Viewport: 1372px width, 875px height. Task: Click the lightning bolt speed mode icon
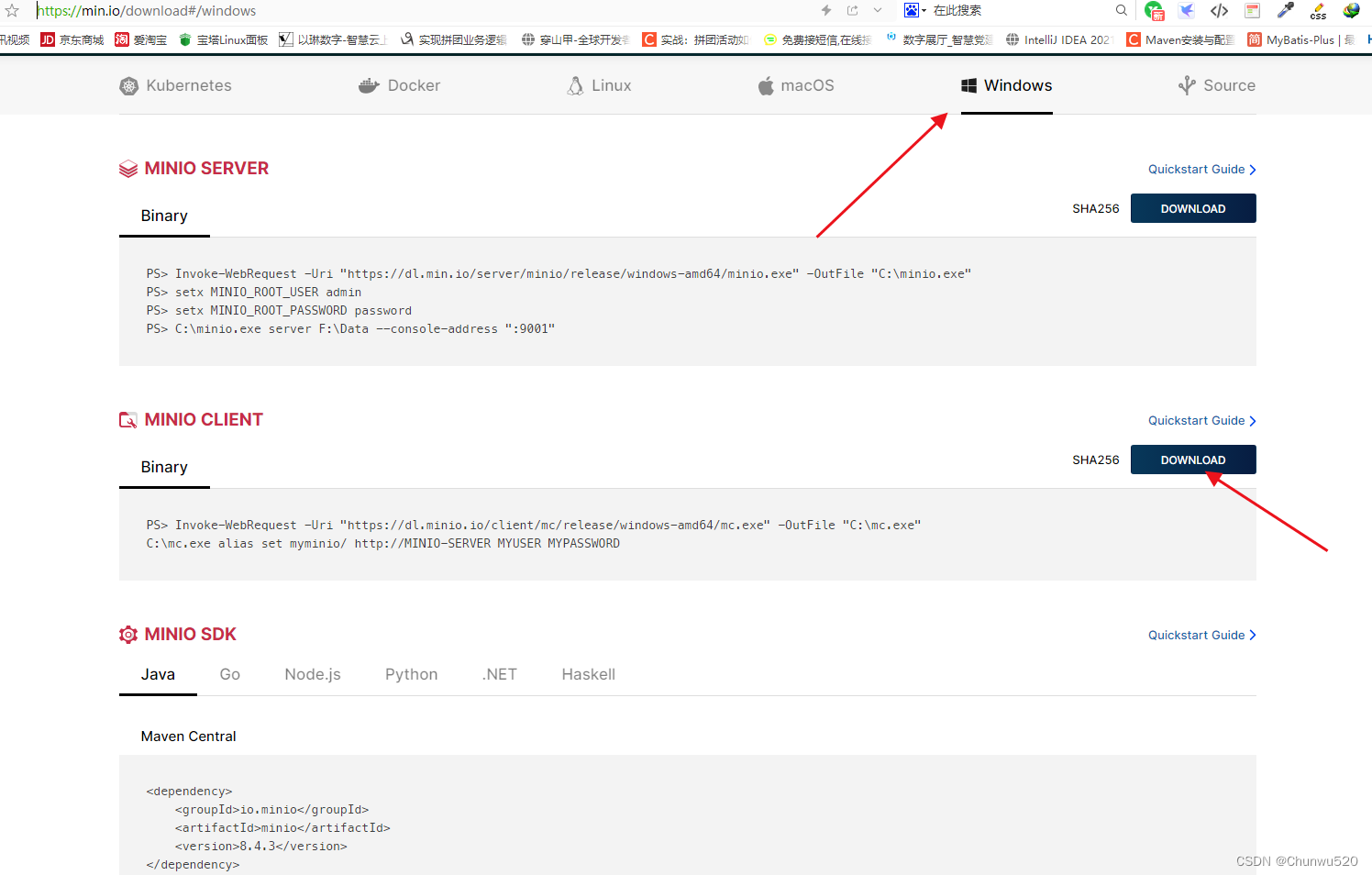[826, 10]
